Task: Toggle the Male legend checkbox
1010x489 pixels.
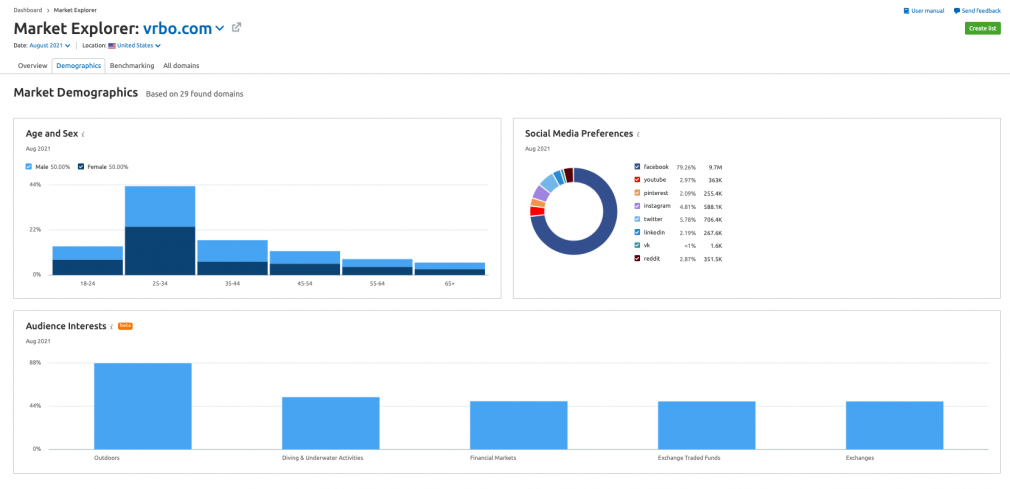Action: click(x=28, y=167)
